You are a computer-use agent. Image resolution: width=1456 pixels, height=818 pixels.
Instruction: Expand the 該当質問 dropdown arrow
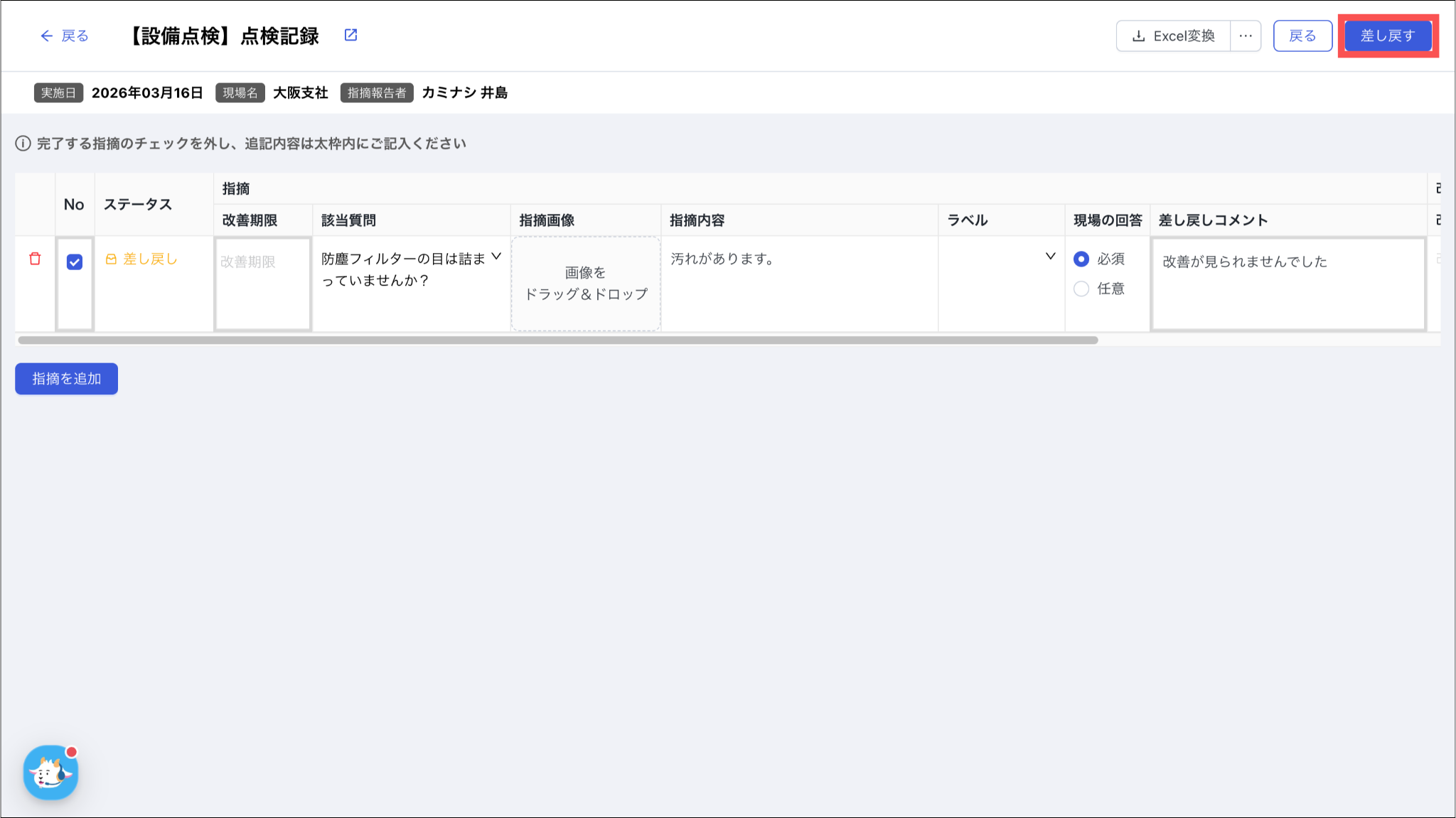coord(496,257)
